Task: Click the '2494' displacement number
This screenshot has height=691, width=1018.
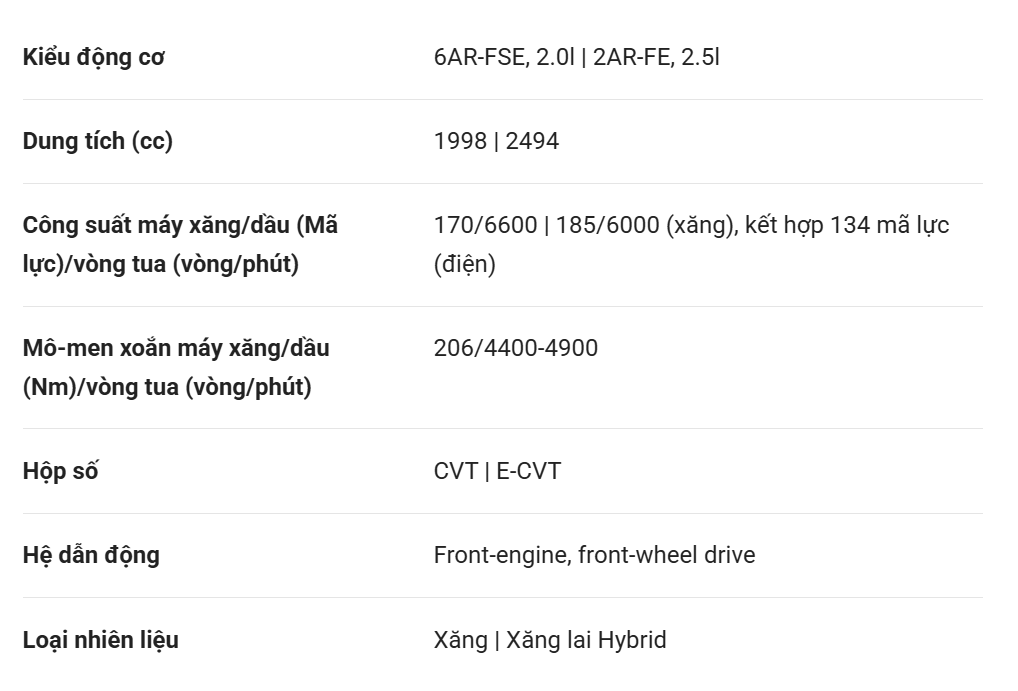Action: click(532, 141)
